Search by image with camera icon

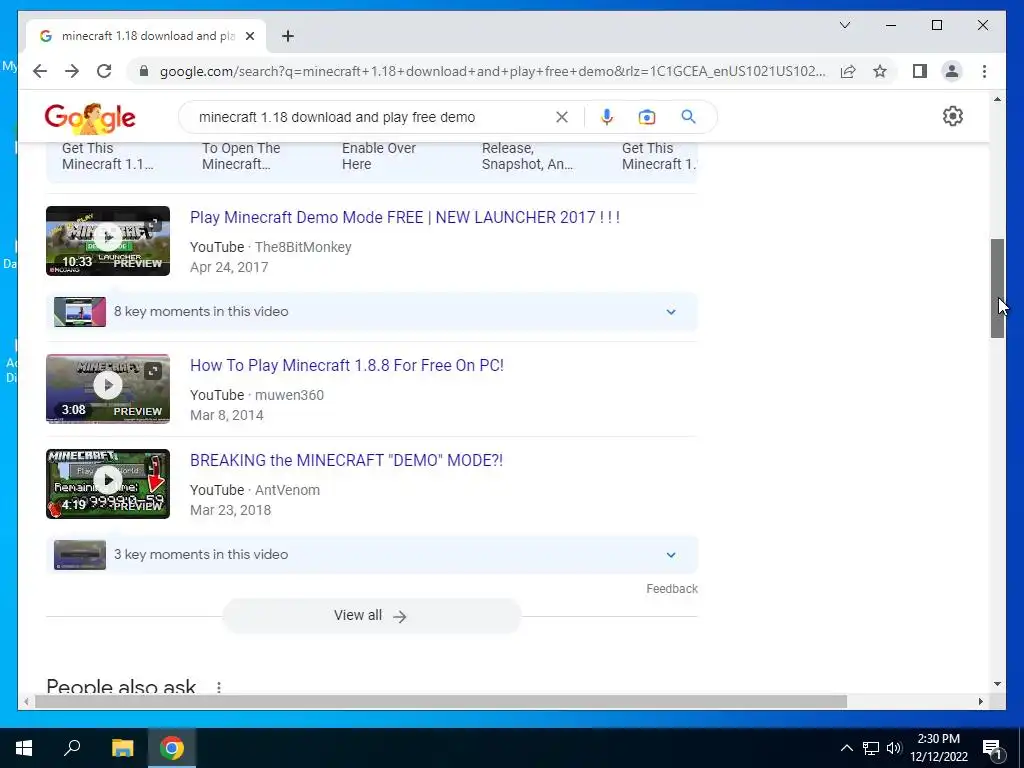pos(647,117)
